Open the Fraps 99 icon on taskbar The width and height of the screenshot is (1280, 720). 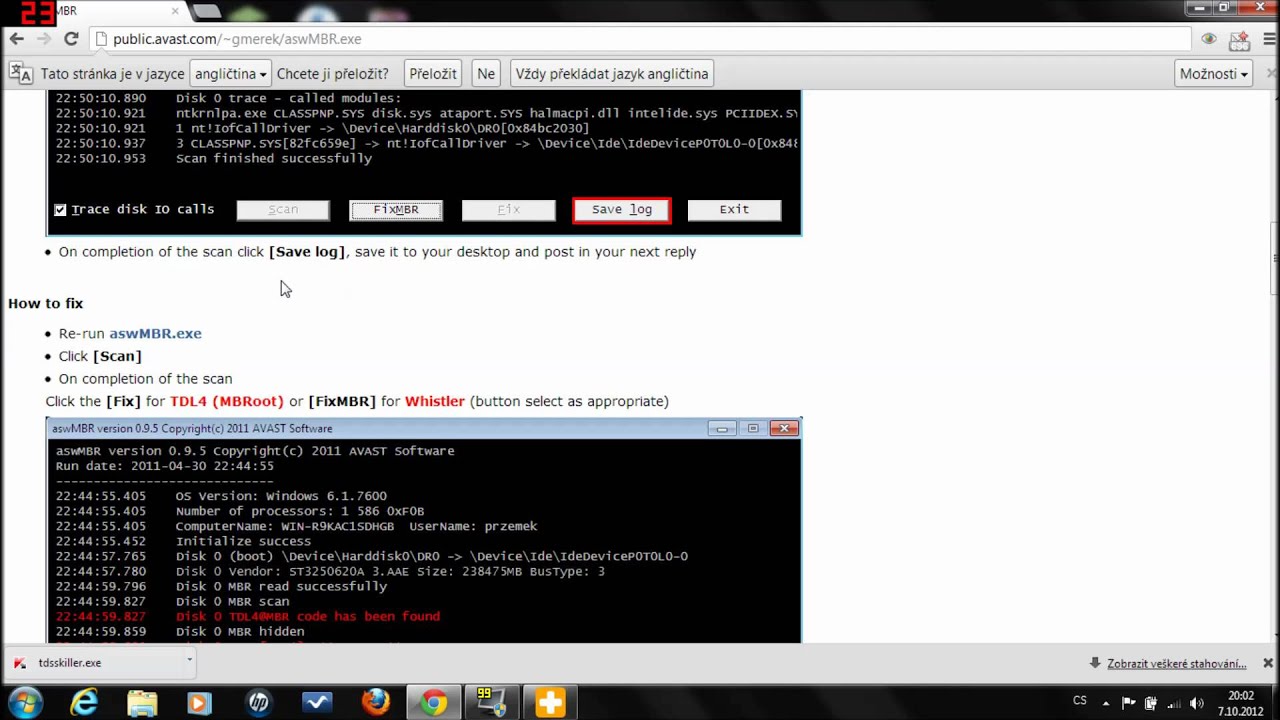(492, 703)
